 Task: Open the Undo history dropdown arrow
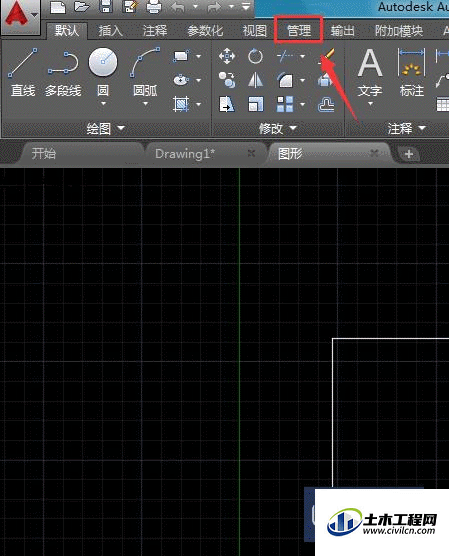[x=195, y=6]
